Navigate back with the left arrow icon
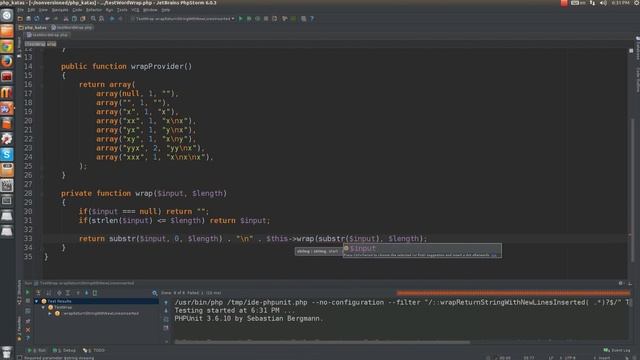640x360 pixels. click(112, 19)
